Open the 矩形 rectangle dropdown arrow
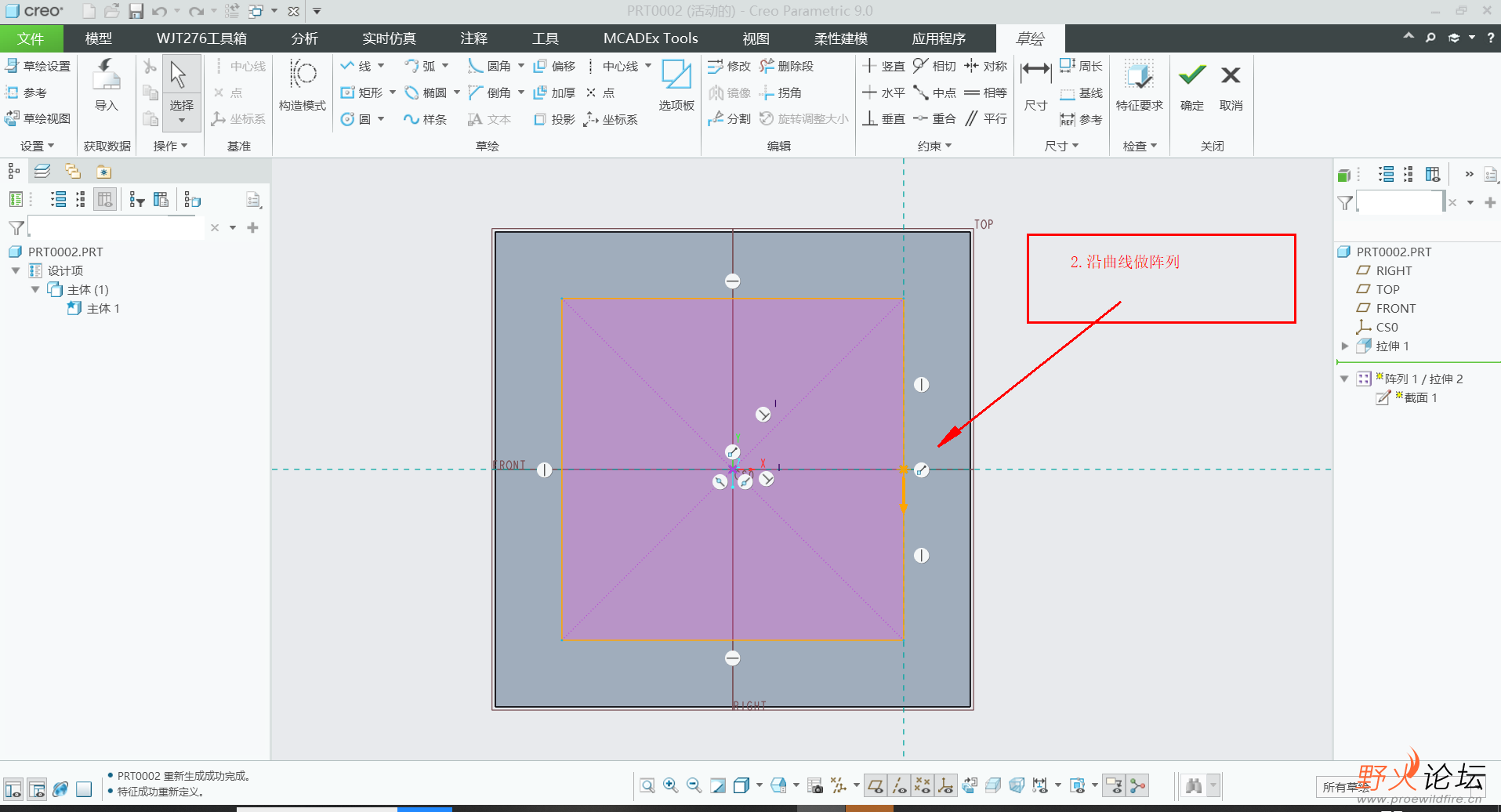Viewport: 1501px width, 812px height. click(x=392, y=92)
